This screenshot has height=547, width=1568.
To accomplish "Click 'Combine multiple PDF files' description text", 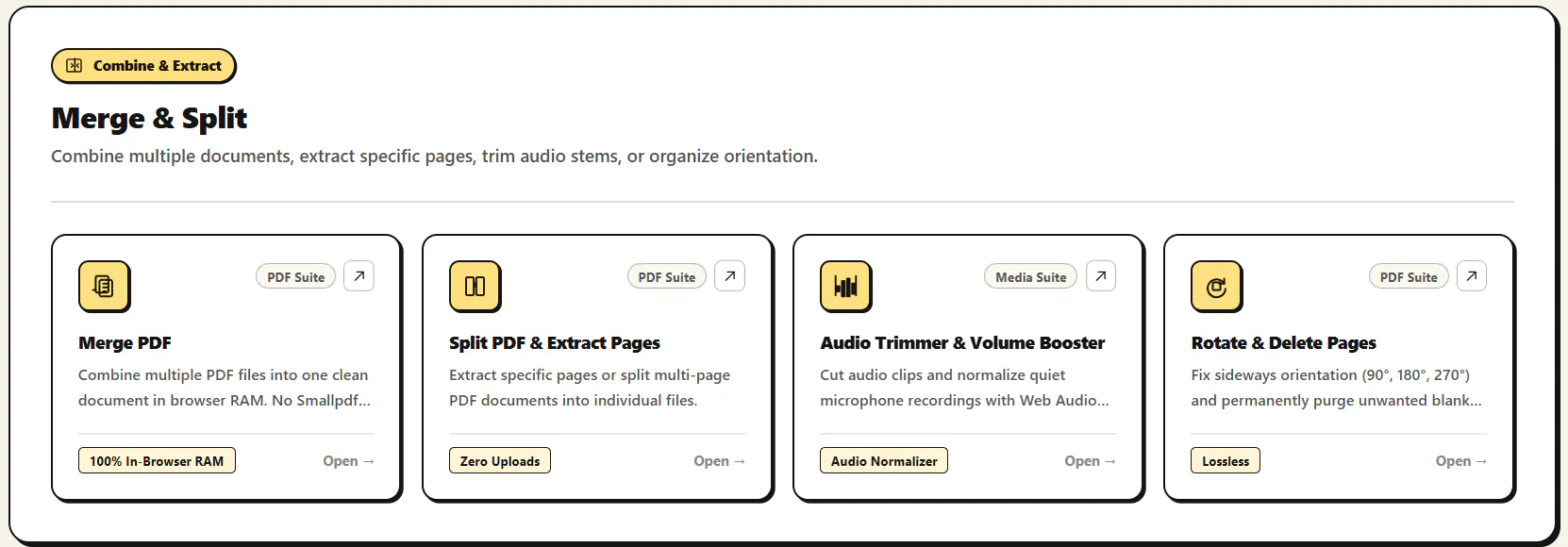I will [225, 388].
